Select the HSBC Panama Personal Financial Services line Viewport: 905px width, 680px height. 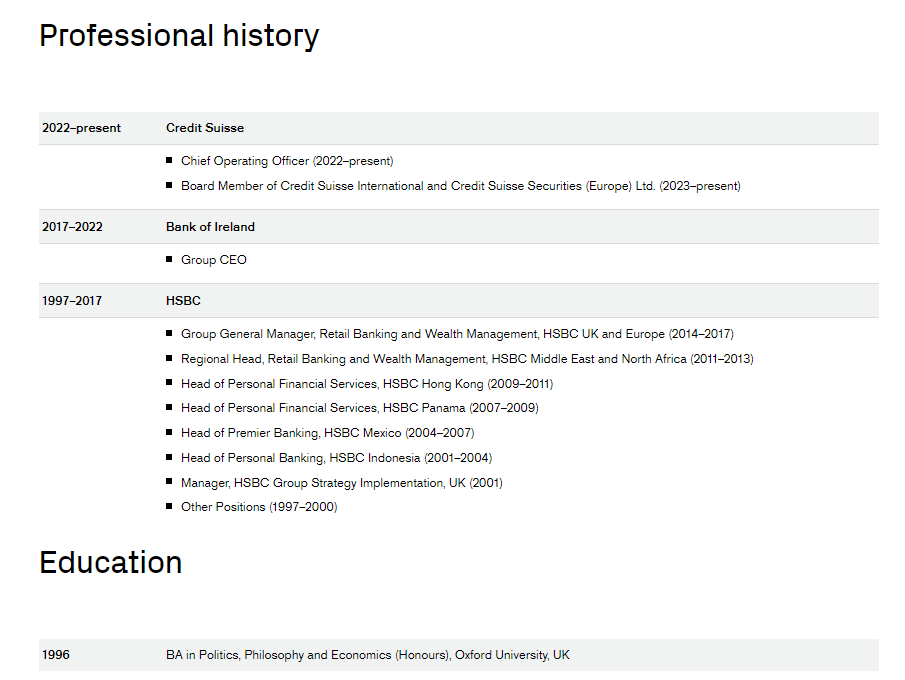click(360, 408)
